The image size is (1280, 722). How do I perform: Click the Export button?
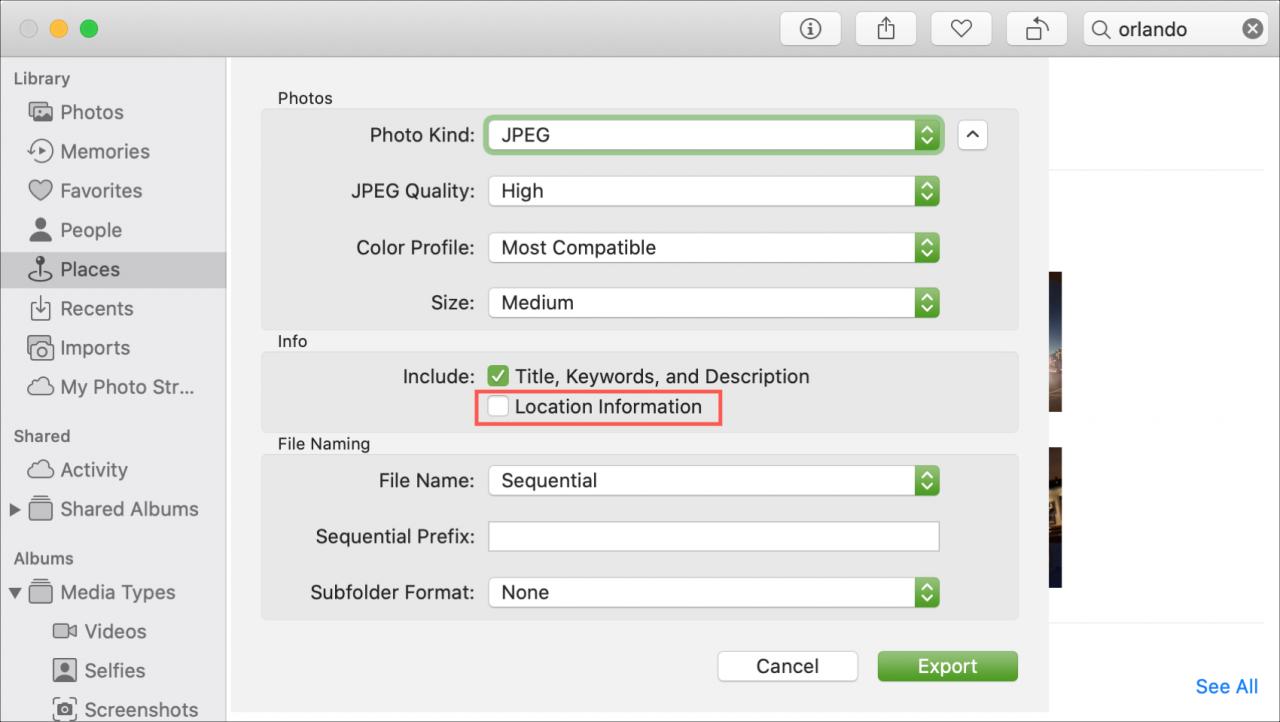point(947,666)
